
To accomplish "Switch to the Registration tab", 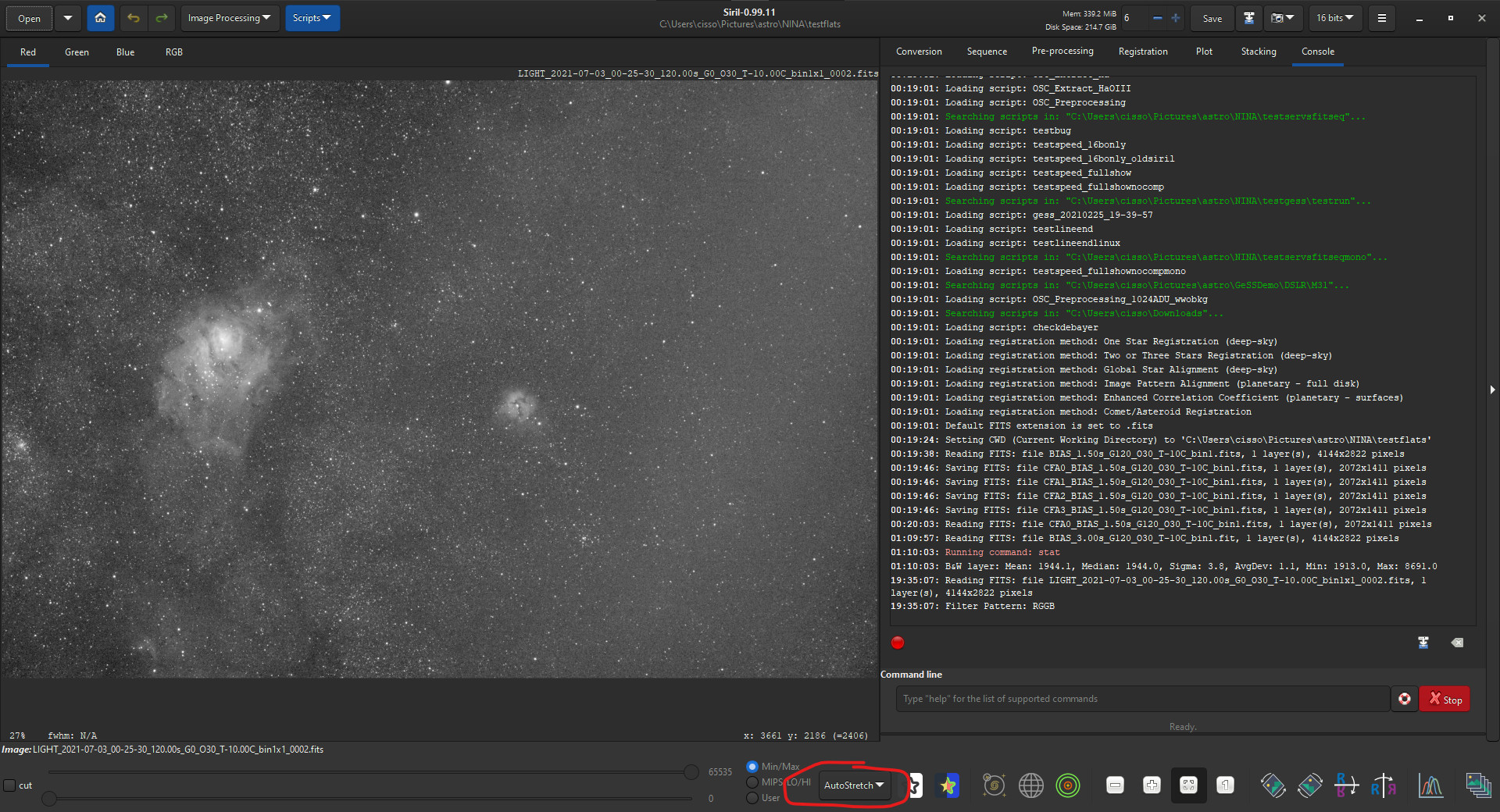I will (x=1142, y=52).
